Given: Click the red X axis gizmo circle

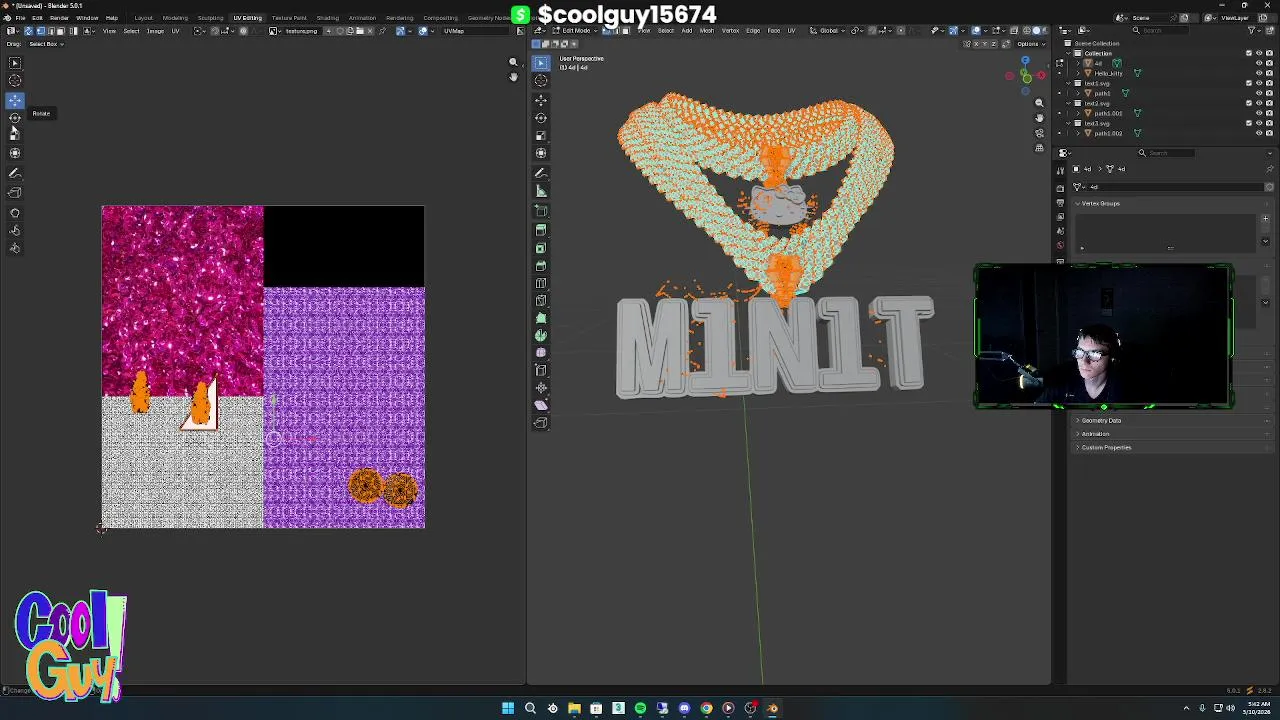Looking at the screenshot, I should tap(1041, 75).
